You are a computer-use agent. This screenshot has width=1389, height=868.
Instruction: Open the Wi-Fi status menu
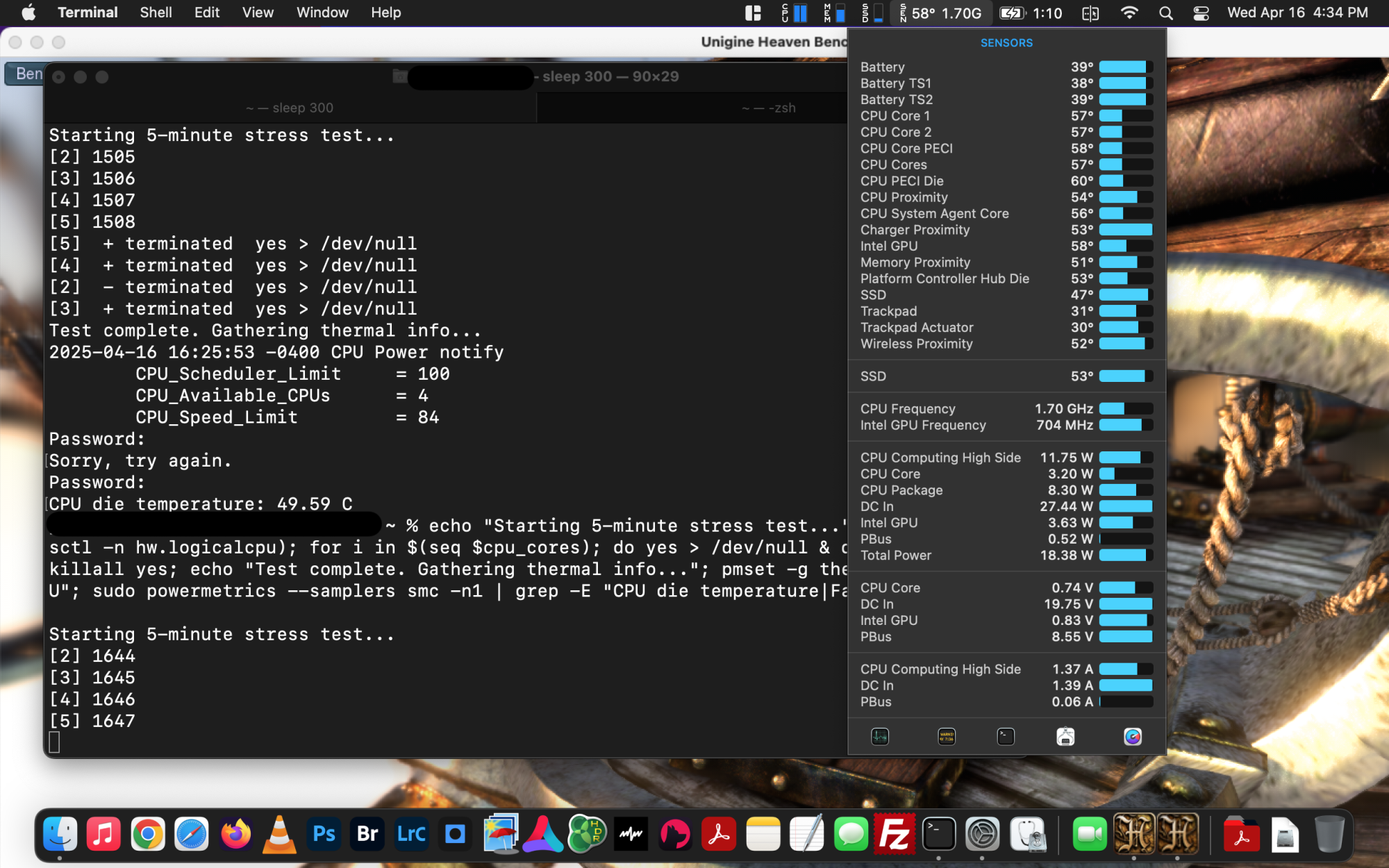tap(1129, 12)
